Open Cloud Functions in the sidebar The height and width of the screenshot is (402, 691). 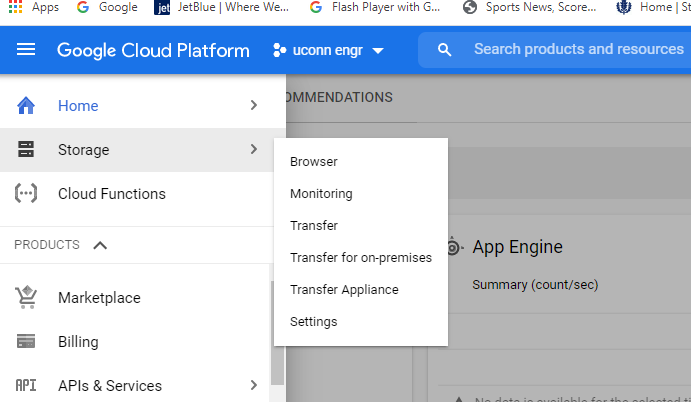(x=137, y=194)
